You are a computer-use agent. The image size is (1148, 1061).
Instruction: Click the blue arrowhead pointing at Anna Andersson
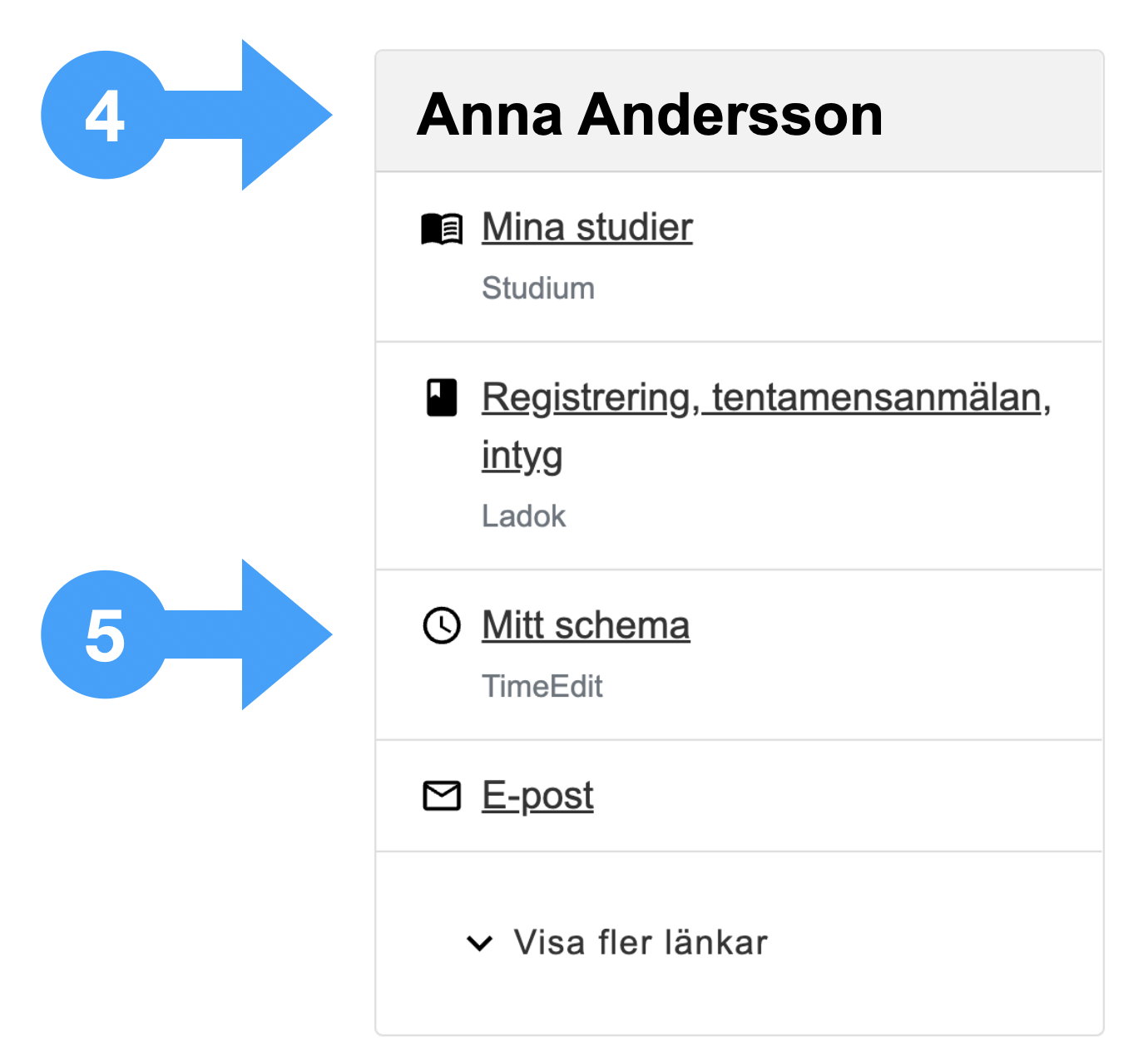[x=286, y=115]
